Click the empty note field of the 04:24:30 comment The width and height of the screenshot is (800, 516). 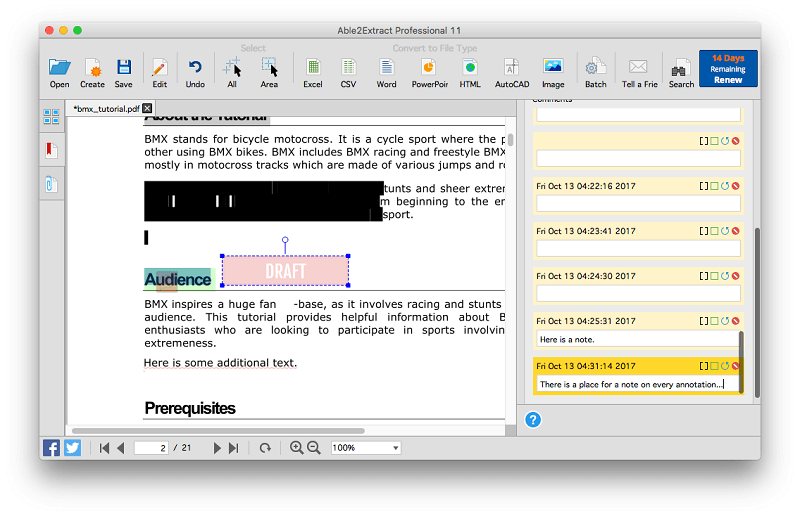point(638,293)
